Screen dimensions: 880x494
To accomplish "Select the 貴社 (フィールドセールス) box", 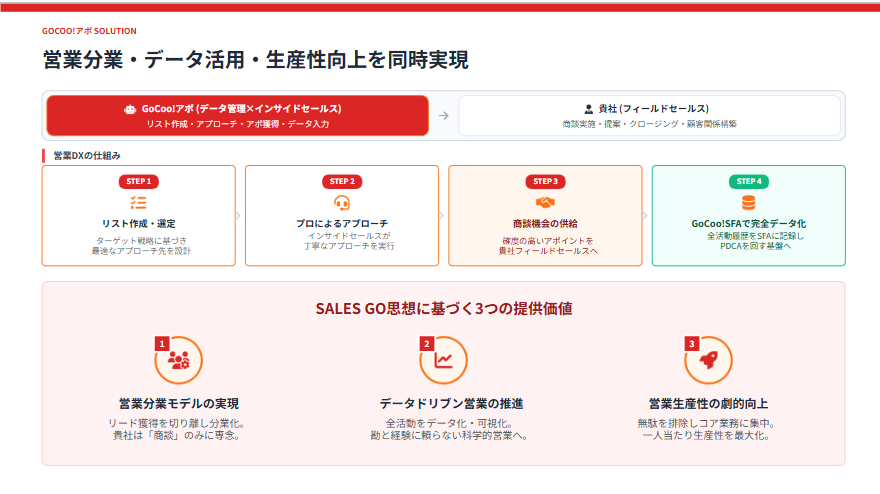I will click(x=649, y=116).
